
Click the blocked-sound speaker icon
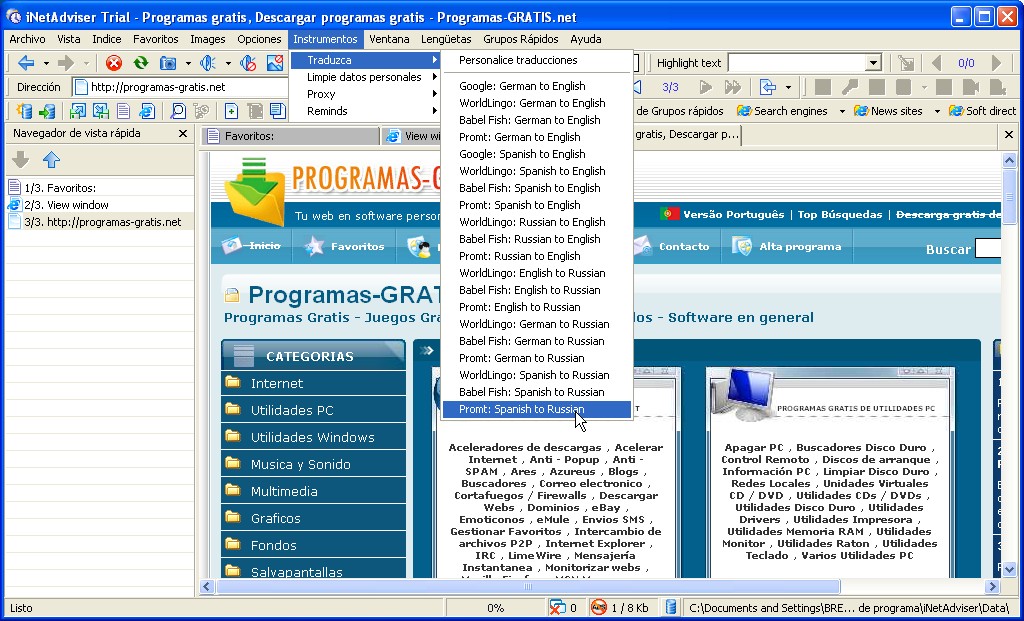[x=248, y=63]
